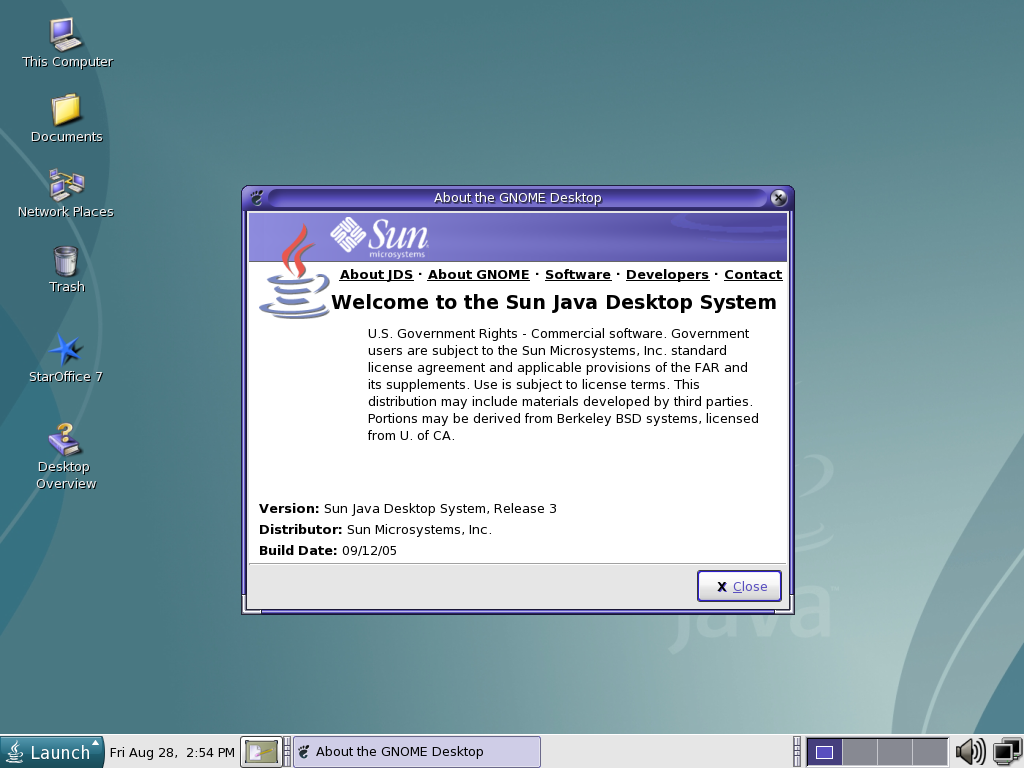
Task: Click the About JDS link
Action: (376, 275)
